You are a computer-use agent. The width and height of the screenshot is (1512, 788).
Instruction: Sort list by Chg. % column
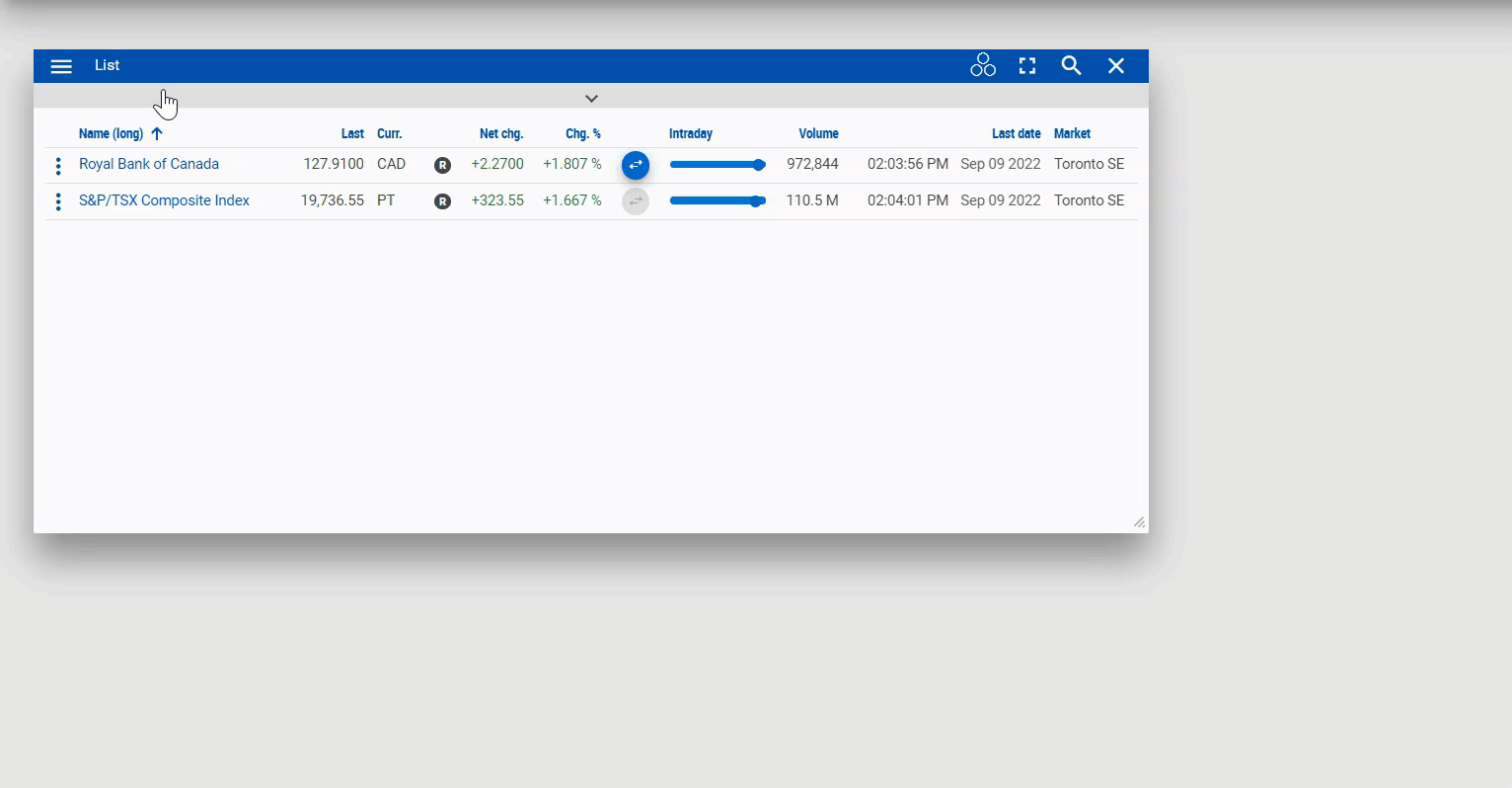pos(582,134)
